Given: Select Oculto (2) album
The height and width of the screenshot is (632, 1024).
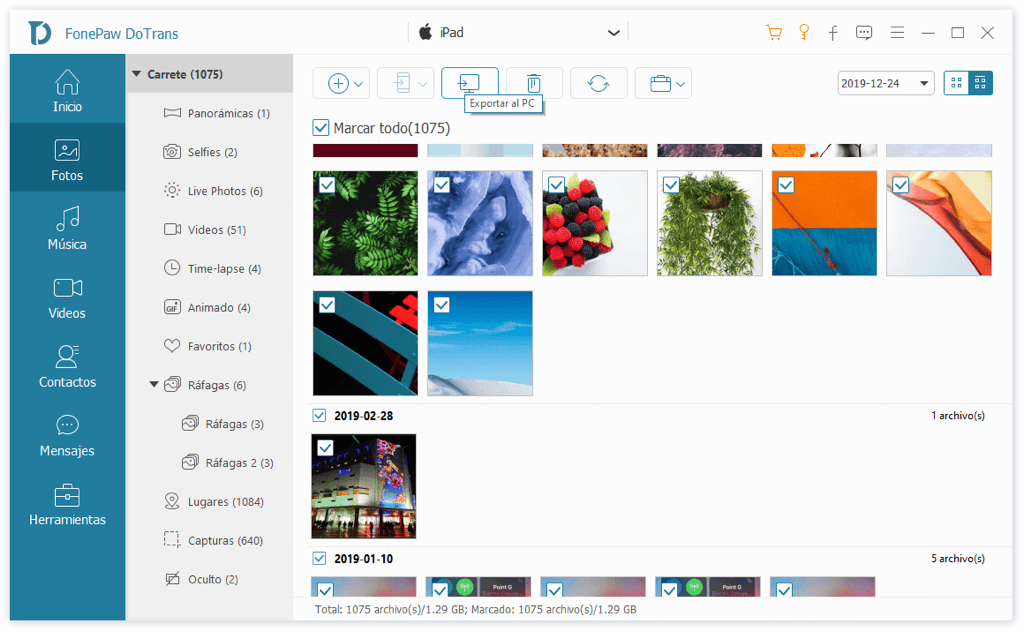Looking at the screenshot, I should [200, 579].
